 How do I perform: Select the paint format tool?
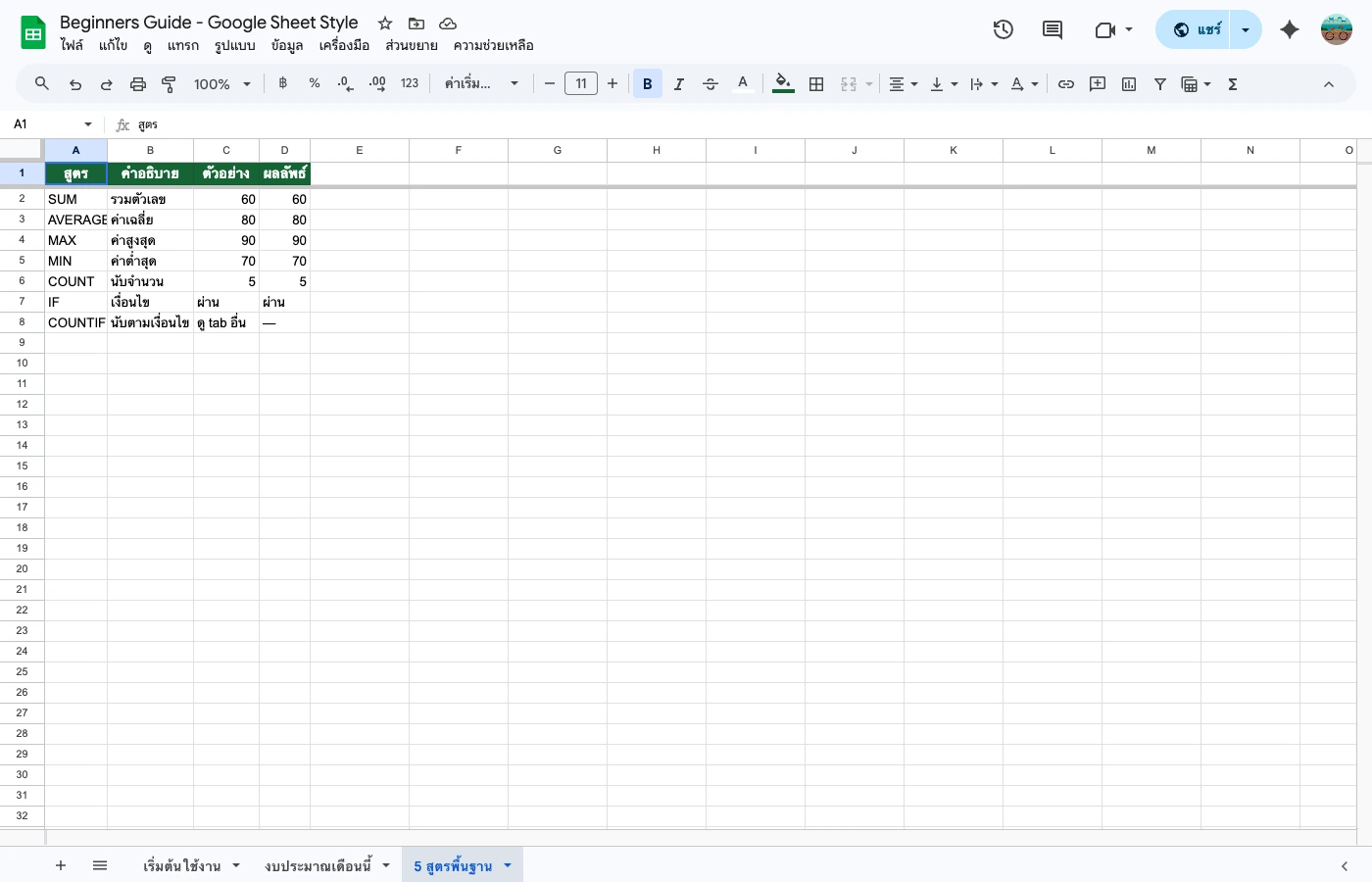click(169, 83)
